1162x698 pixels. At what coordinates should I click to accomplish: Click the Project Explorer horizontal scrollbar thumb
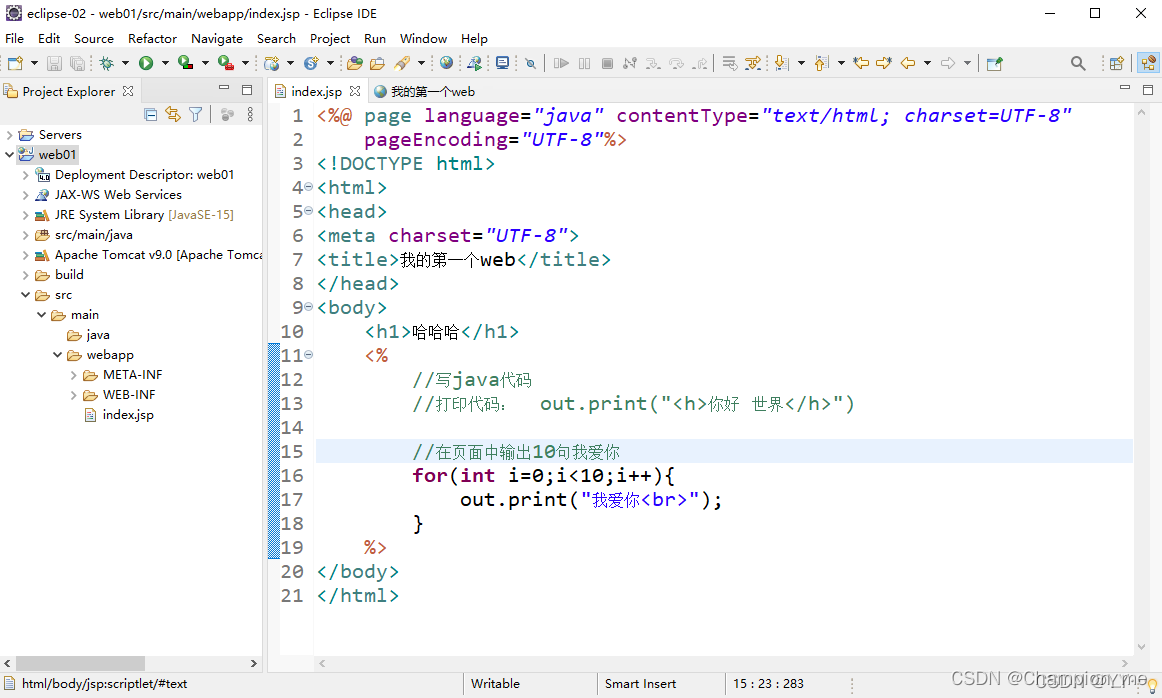(x=80, y=663)
